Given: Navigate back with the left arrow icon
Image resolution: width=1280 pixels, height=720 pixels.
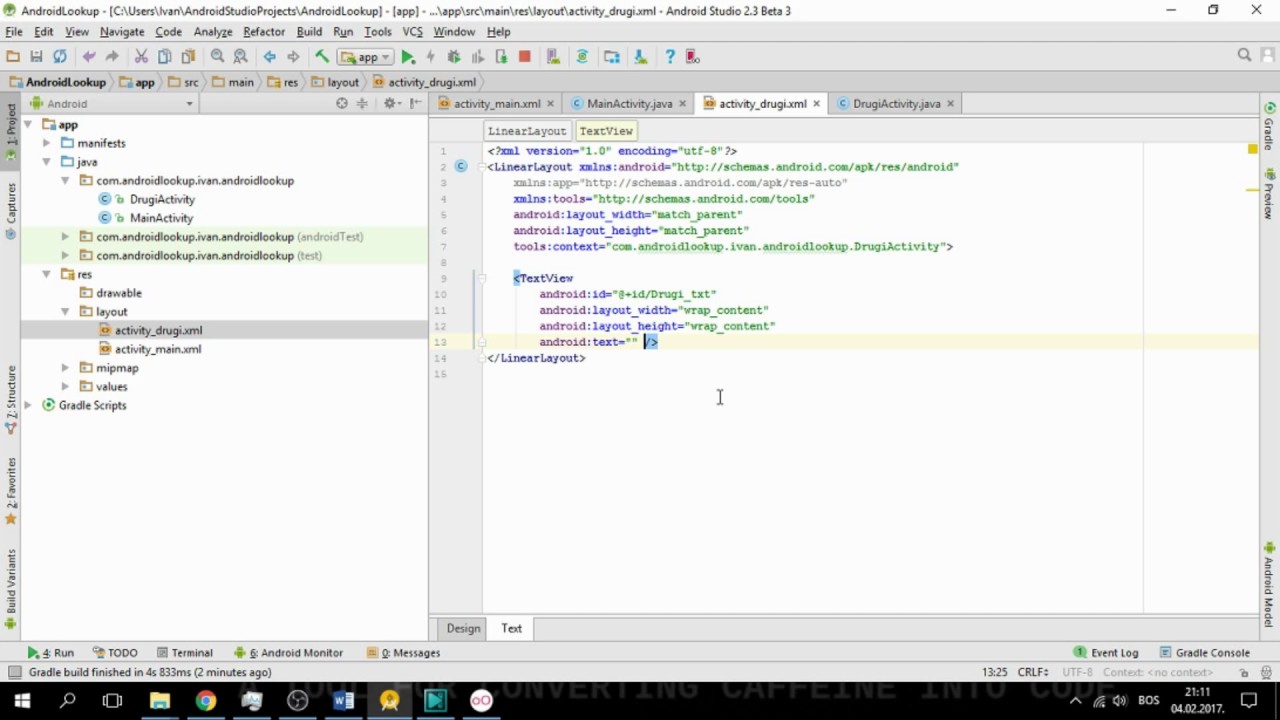Looking at the screenshot, I should pos(269,57).
